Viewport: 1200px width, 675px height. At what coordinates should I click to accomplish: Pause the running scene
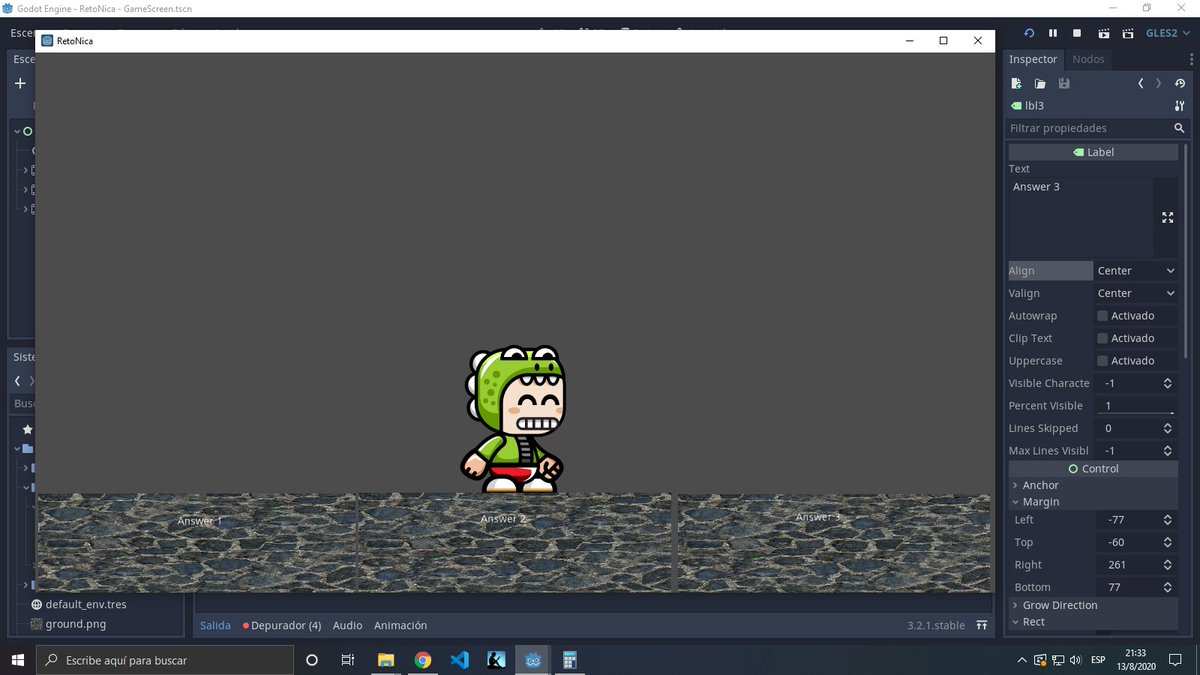click(1053, 33)
